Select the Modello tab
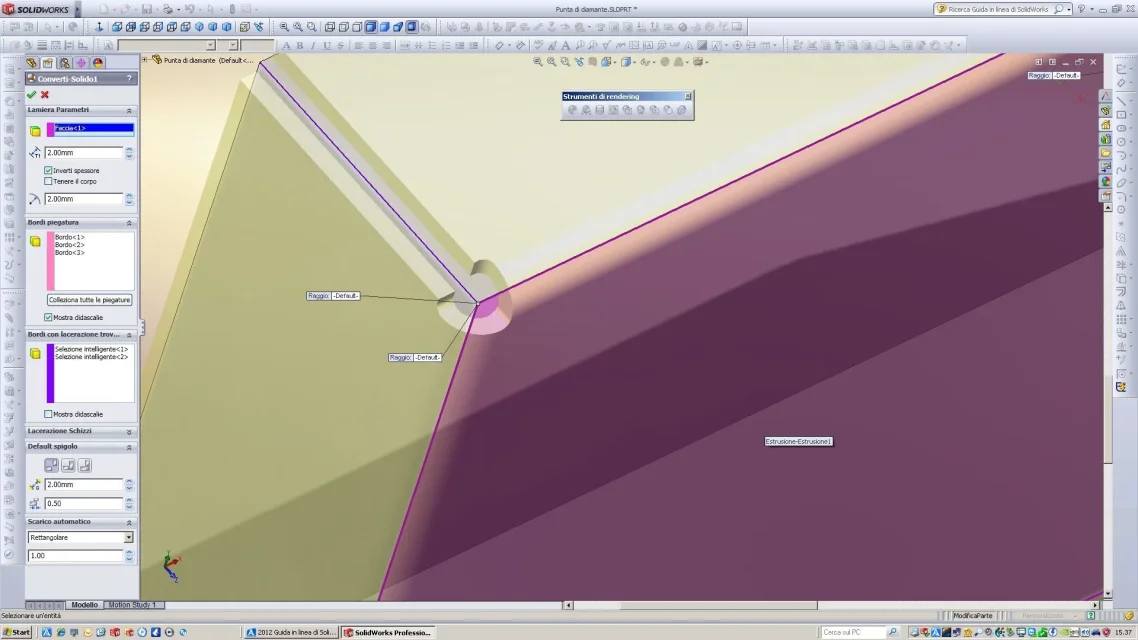1138x640 pixels. pyautogui.click(x=84, y=605)
